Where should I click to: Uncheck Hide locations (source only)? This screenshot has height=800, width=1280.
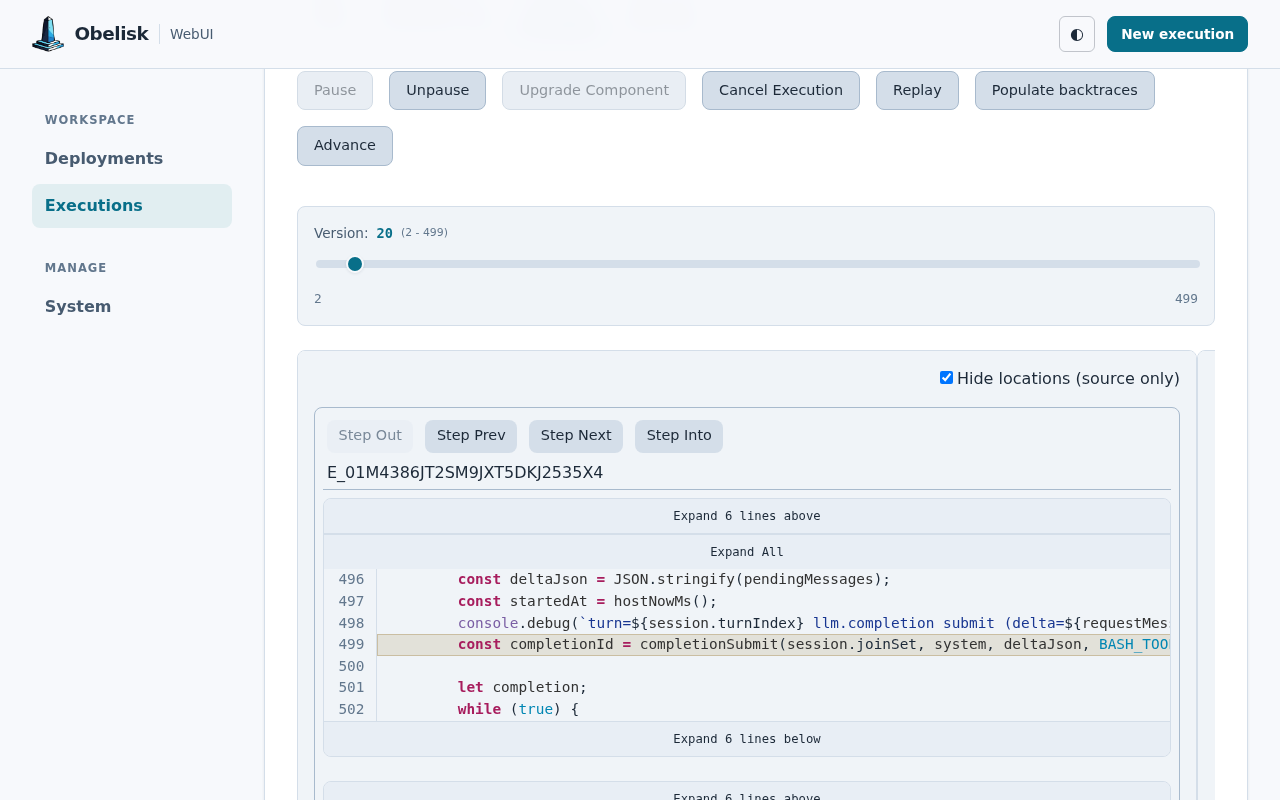click(946, 378)
